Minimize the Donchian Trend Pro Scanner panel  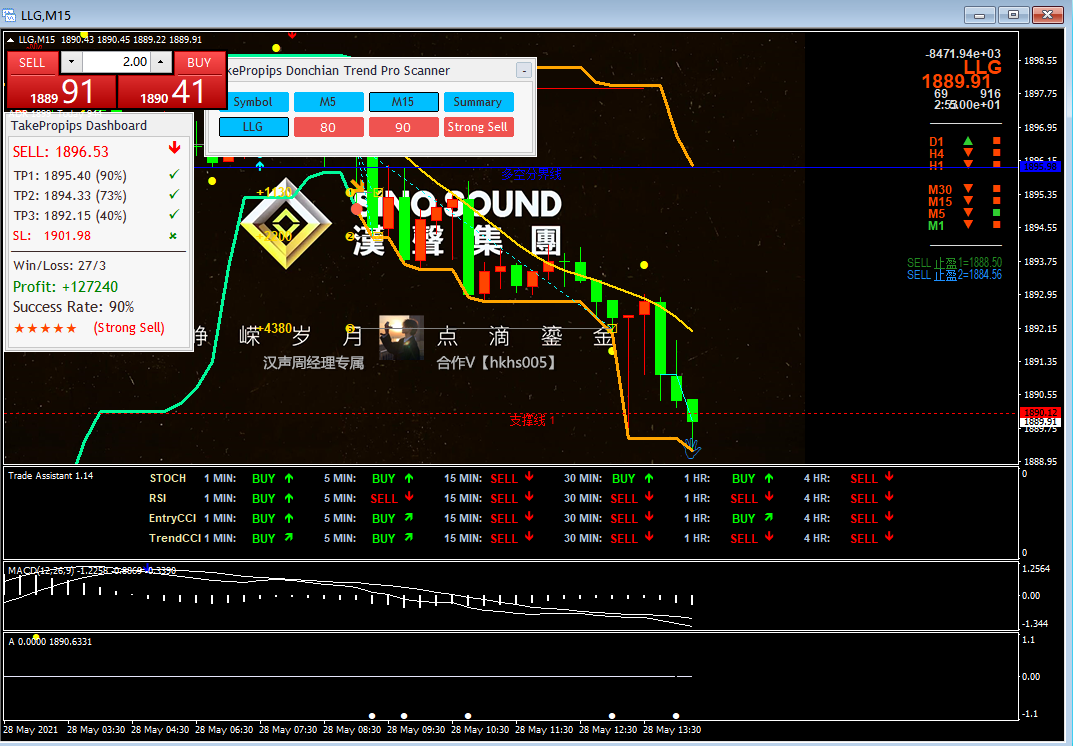point(523,70)
